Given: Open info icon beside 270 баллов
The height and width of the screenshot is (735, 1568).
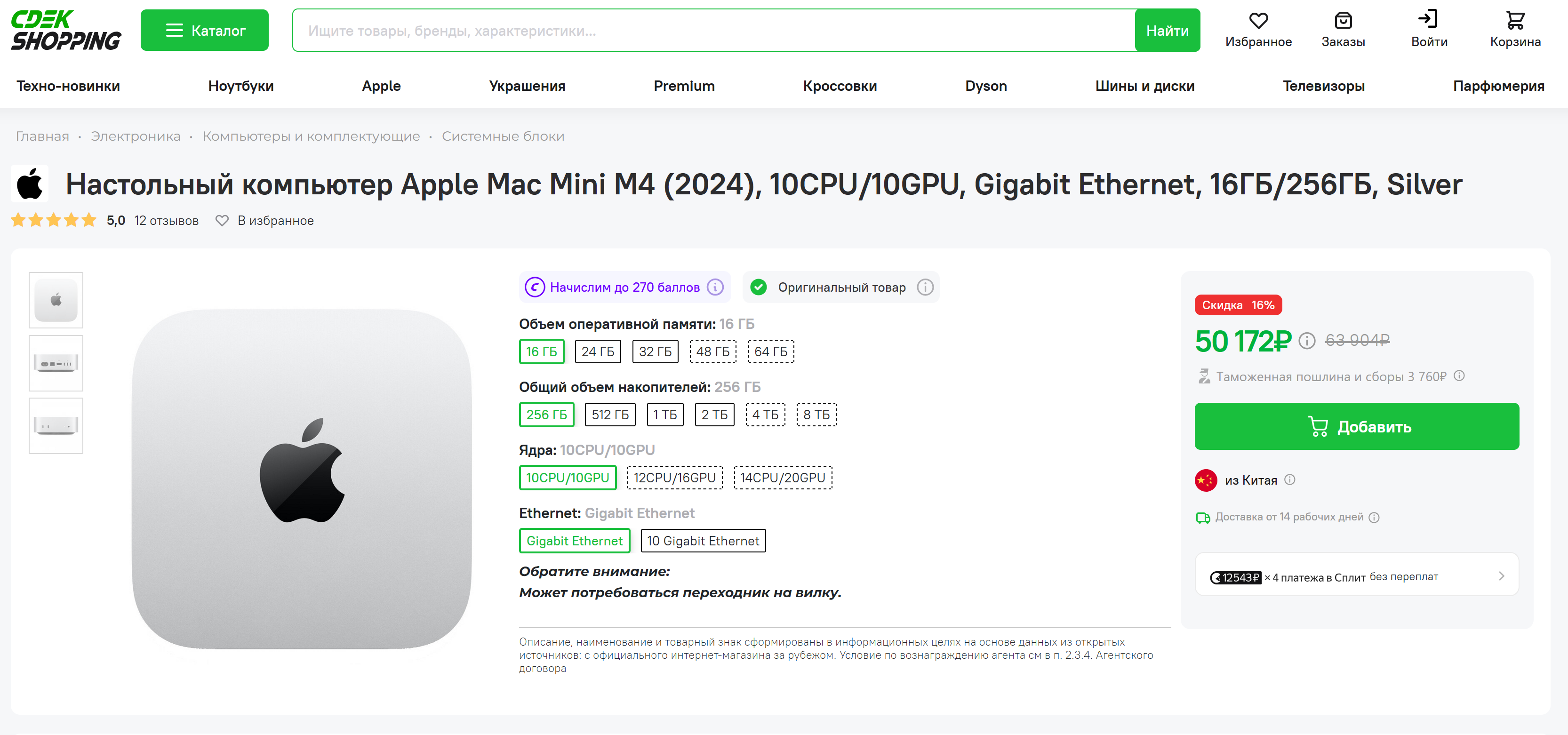Looking at the screenshot, I should 715,287.
